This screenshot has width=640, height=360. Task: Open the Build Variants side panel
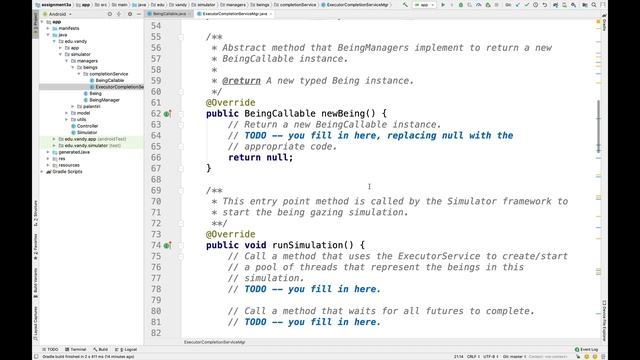[36, 282]
